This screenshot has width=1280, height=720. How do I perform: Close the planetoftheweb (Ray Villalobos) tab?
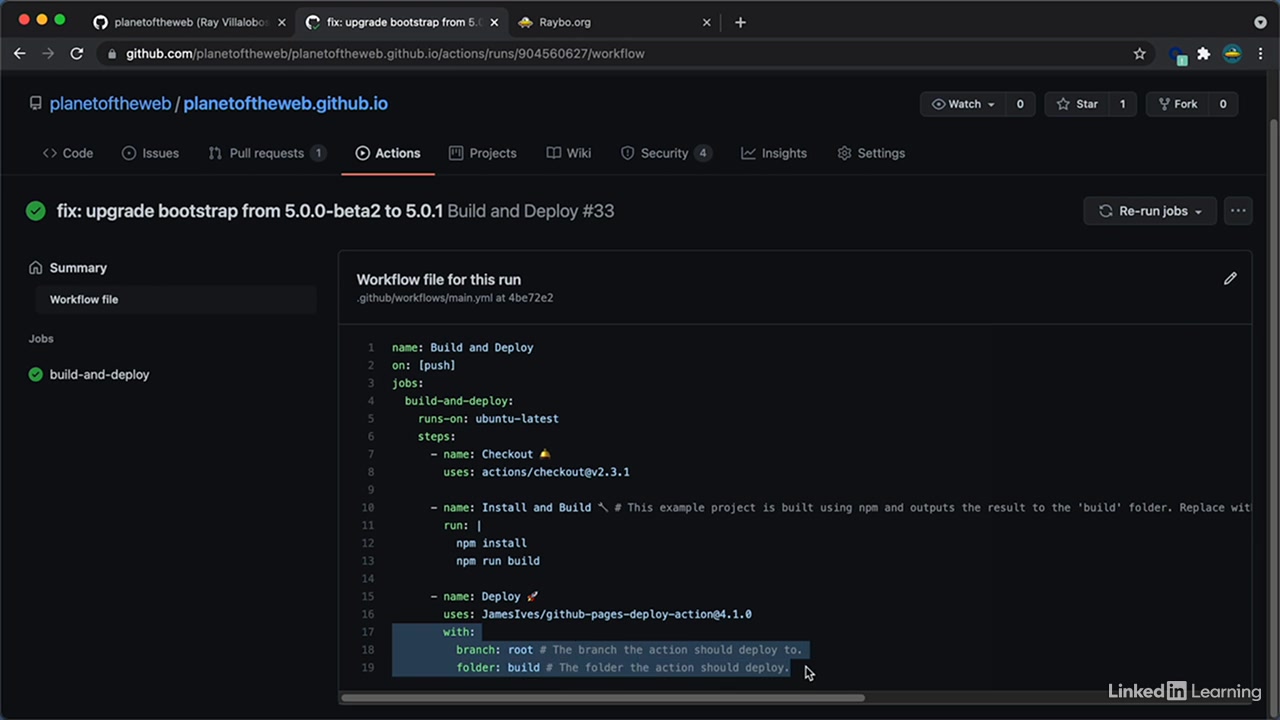click(282, 22)
